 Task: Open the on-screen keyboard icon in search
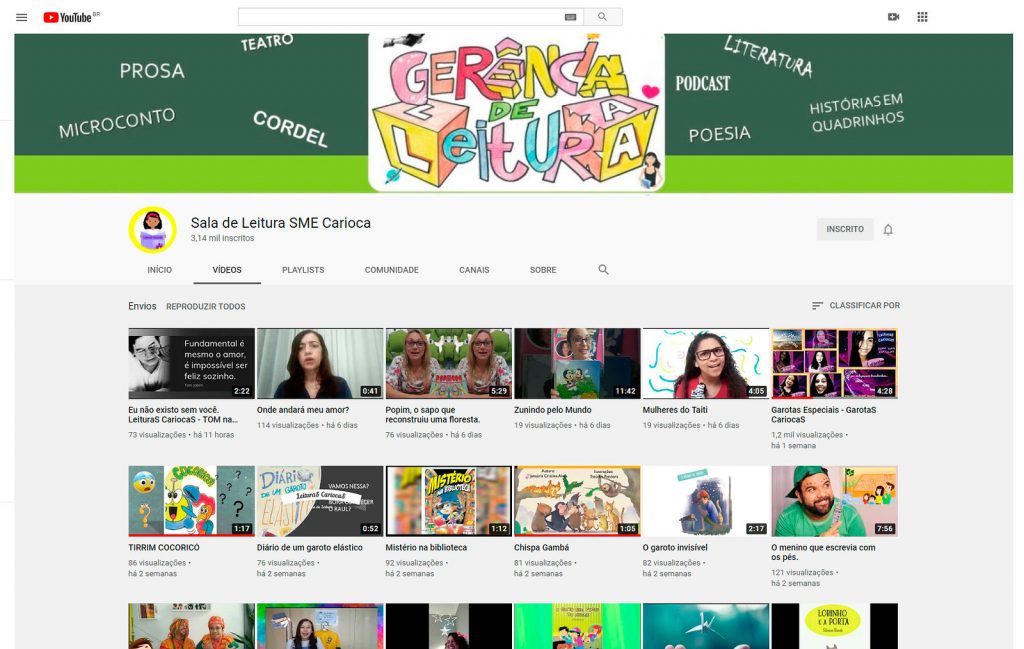click(x=570, y=17)
